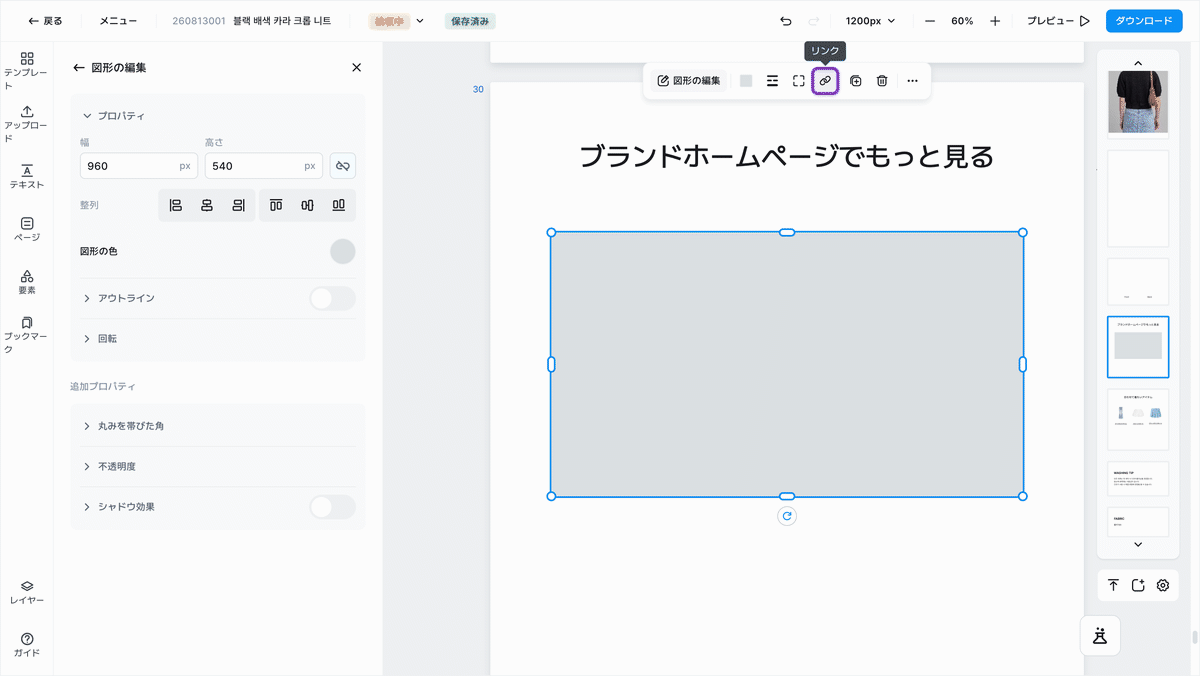1200x676 pixels.
Task: Open the メニュー menu
Action: click(x=118, y=21)
